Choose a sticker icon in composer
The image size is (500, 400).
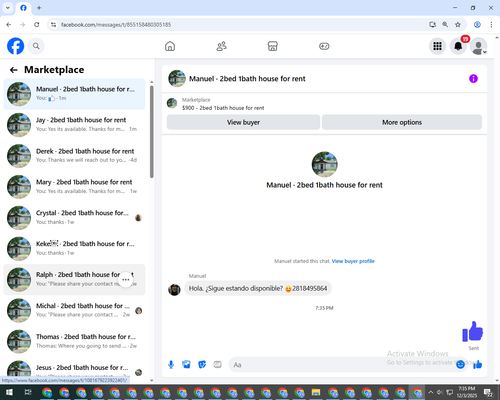click(202, 365)
